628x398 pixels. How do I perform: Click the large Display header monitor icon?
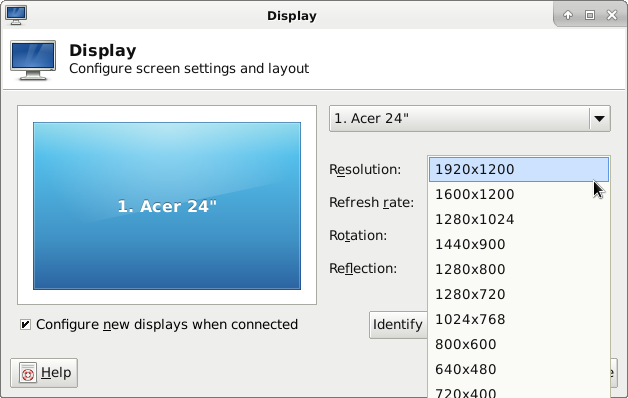(33, 60)
